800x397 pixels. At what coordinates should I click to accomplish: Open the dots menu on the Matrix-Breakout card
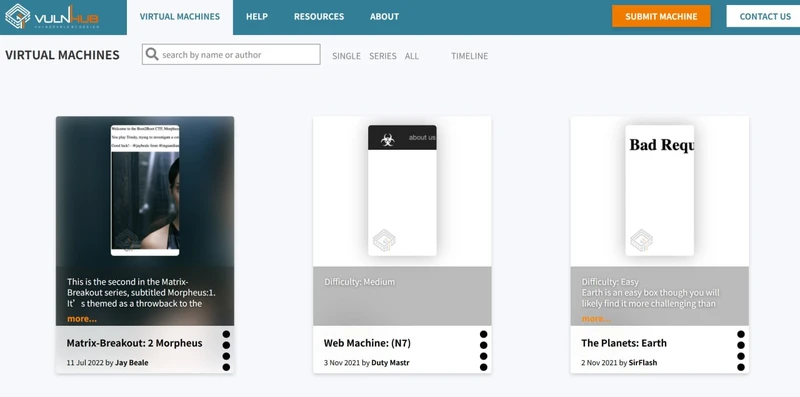tap(226, 351)
